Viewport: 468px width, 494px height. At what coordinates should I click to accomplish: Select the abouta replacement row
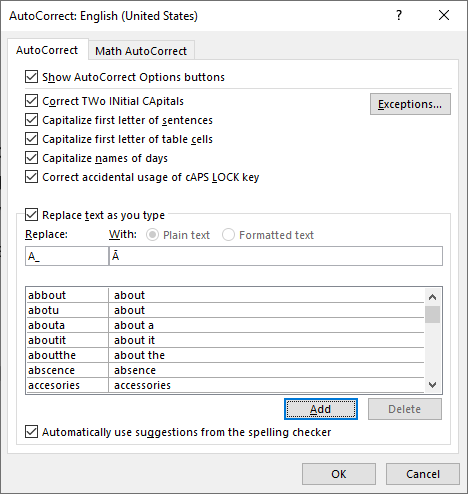click(225, 325)
